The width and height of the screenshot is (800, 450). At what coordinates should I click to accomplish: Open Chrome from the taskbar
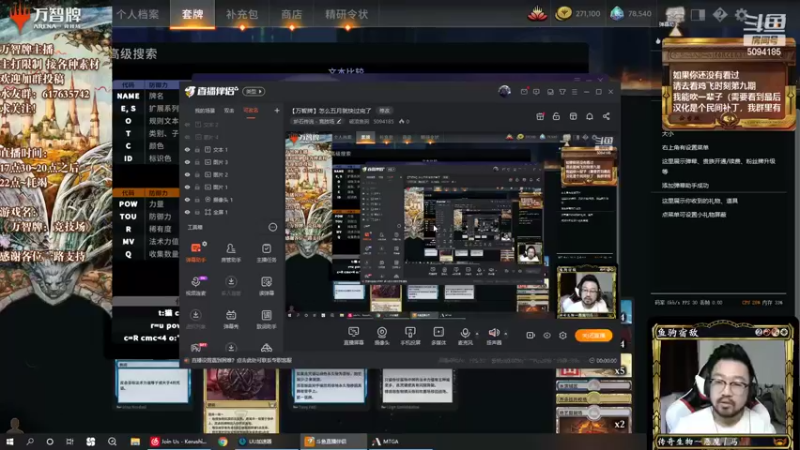(223, 441)
